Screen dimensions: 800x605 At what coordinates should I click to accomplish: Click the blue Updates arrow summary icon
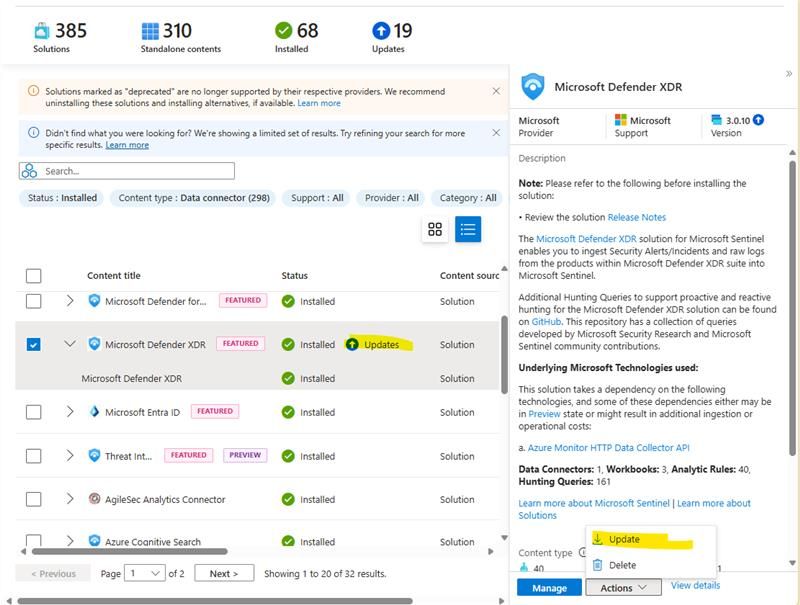(x=381, y=31)
